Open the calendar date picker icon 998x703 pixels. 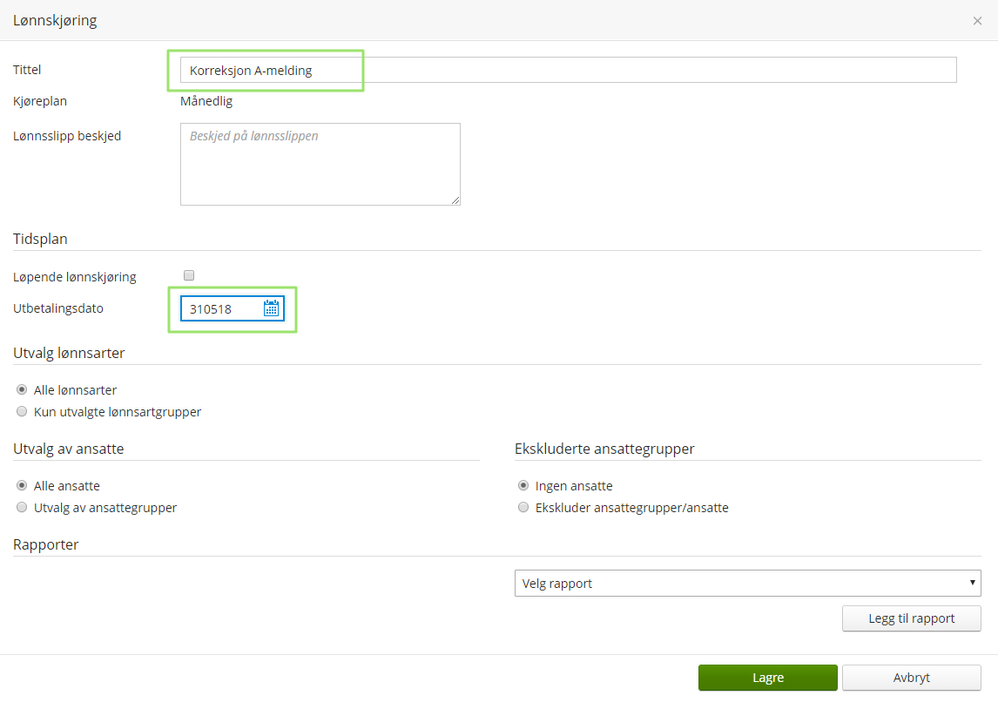pos(271,309)
